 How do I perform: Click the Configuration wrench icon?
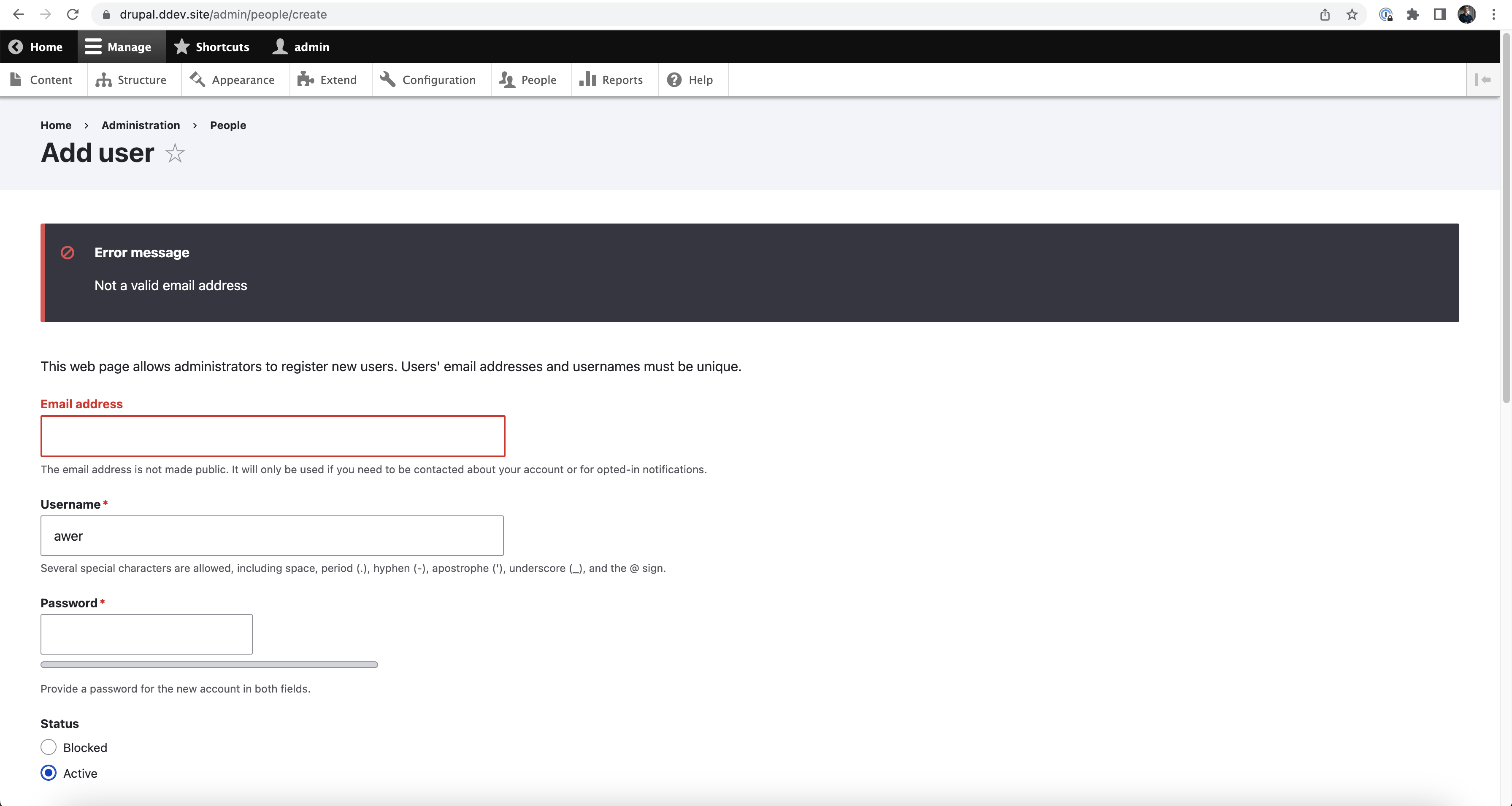click(x=387, y=80)
